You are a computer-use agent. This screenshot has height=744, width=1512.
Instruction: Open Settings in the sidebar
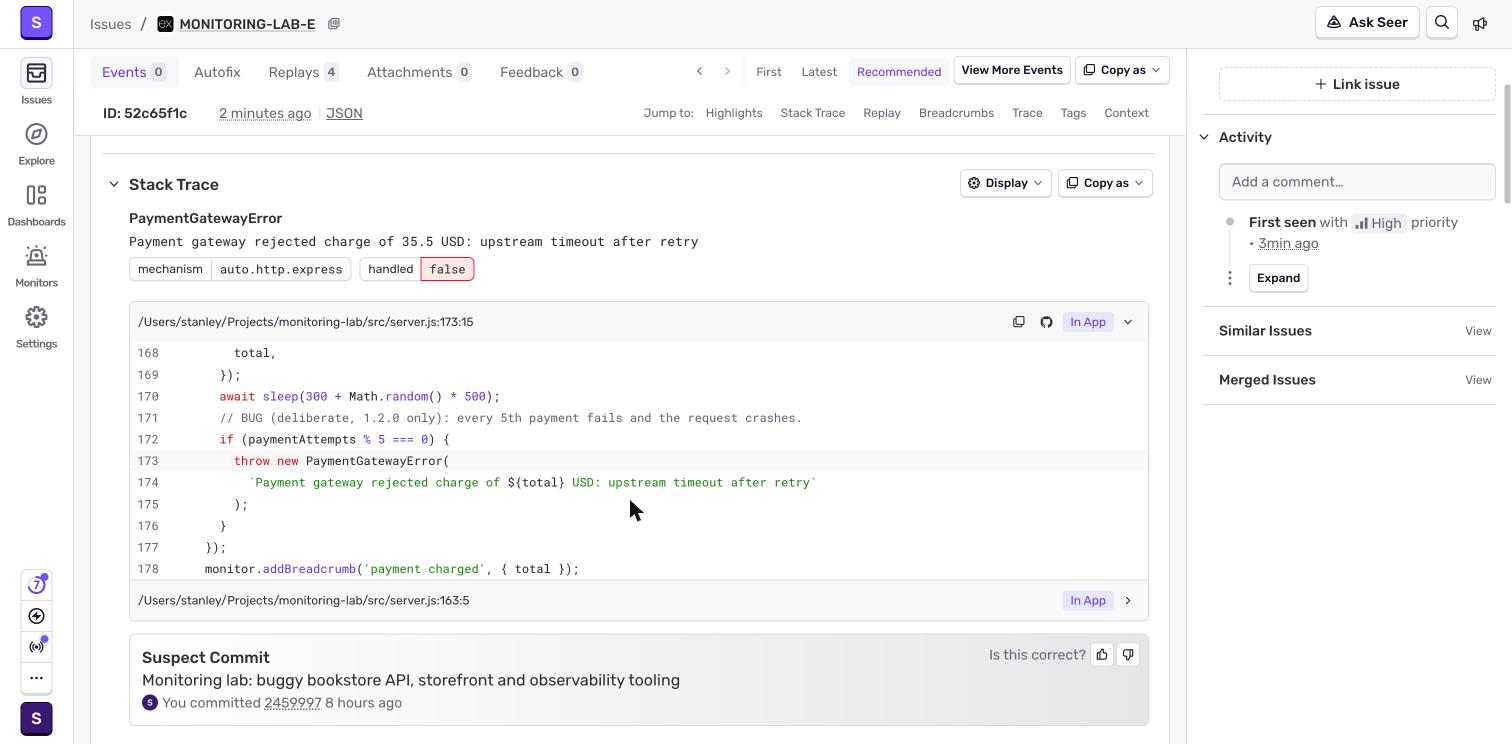point(36,326)
